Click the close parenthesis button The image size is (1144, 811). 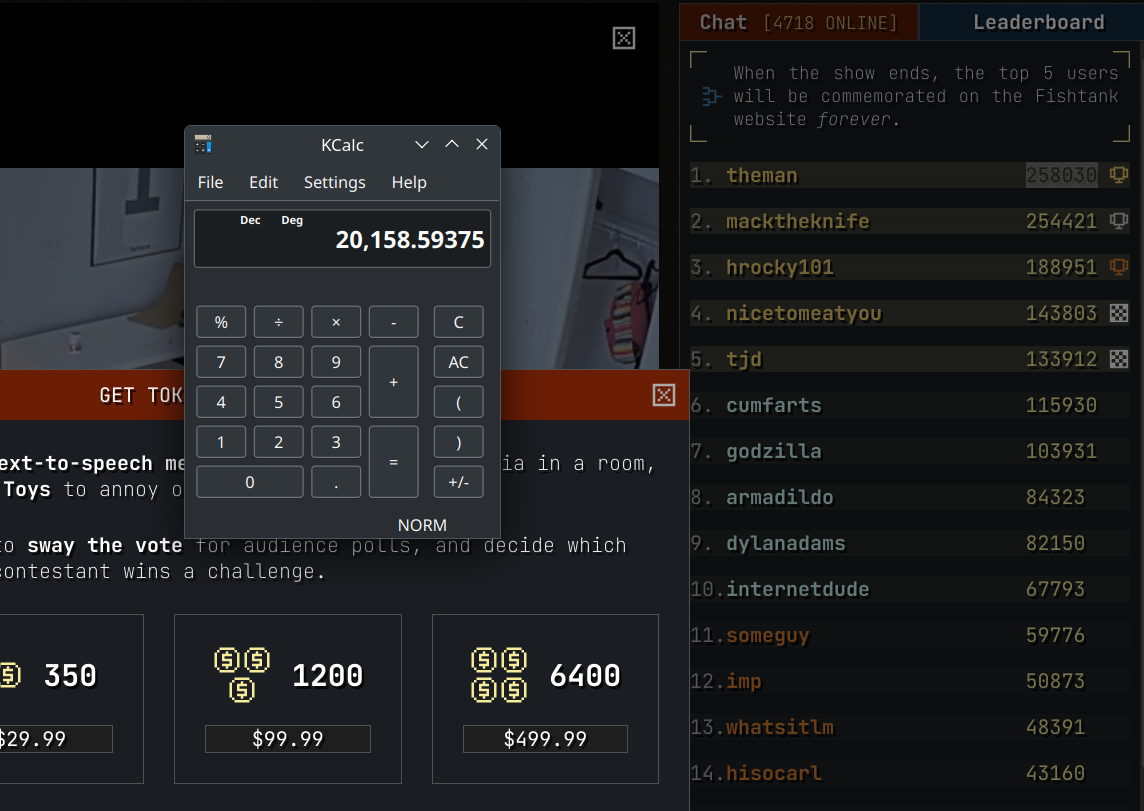tap(459, 443)
